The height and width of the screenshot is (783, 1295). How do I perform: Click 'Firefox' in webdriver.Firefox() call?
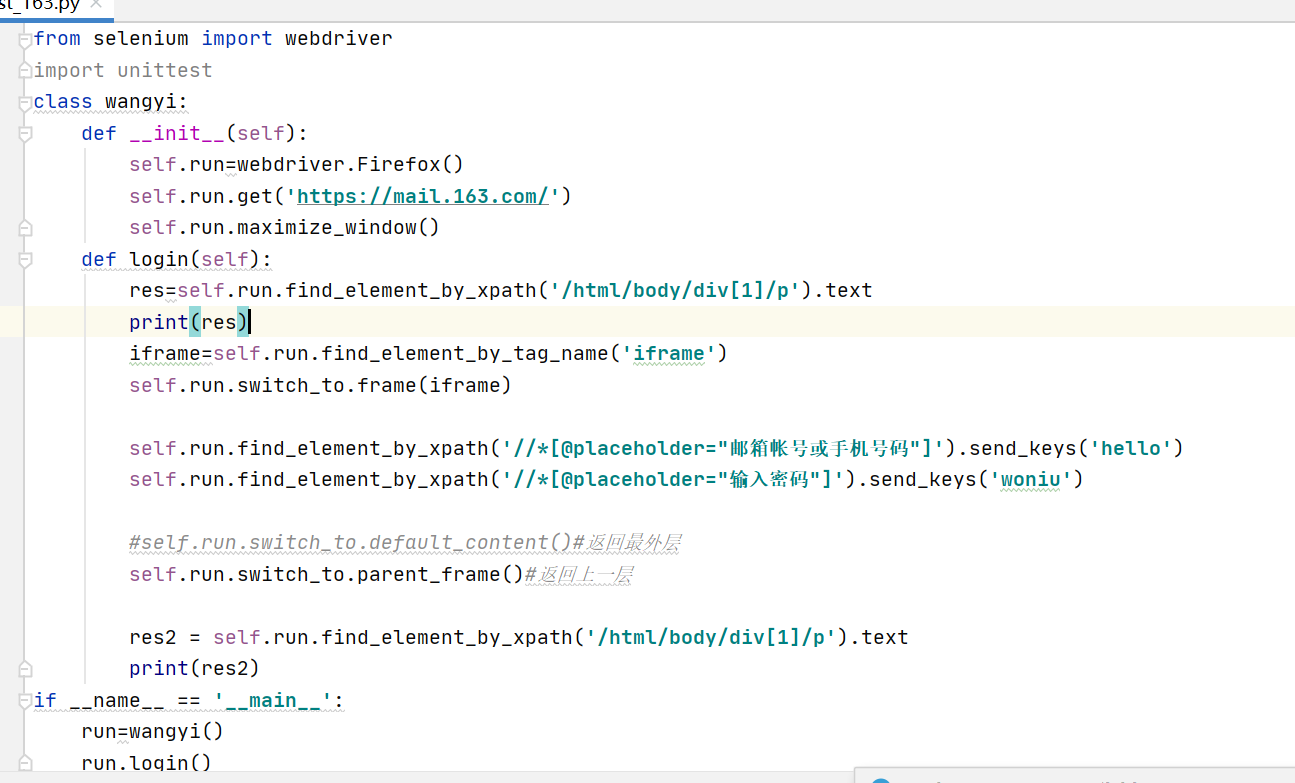(x=399, y=165)
